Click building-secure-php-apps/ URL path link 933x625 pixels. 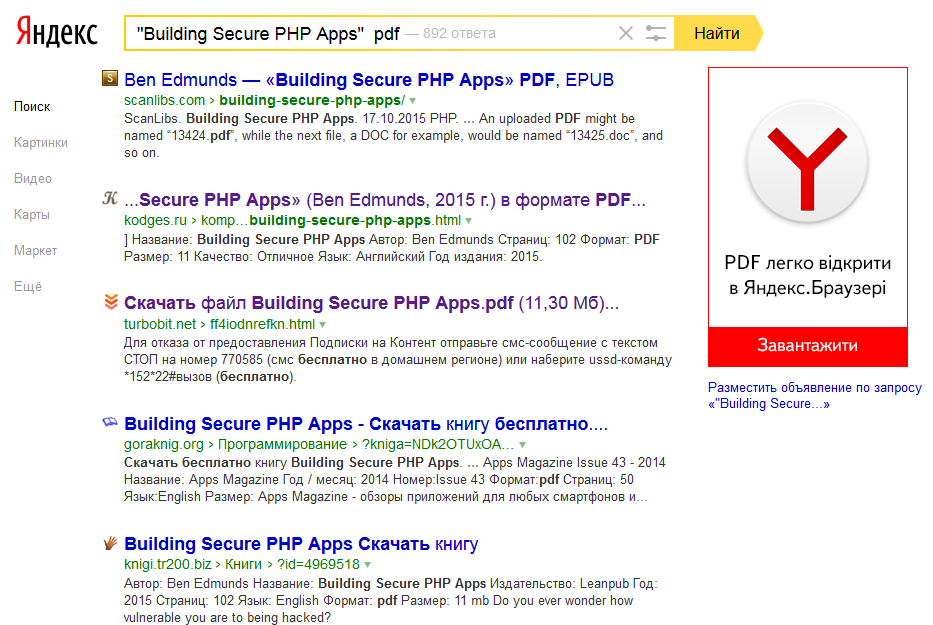pyautogui.click(x=312, y=100)
